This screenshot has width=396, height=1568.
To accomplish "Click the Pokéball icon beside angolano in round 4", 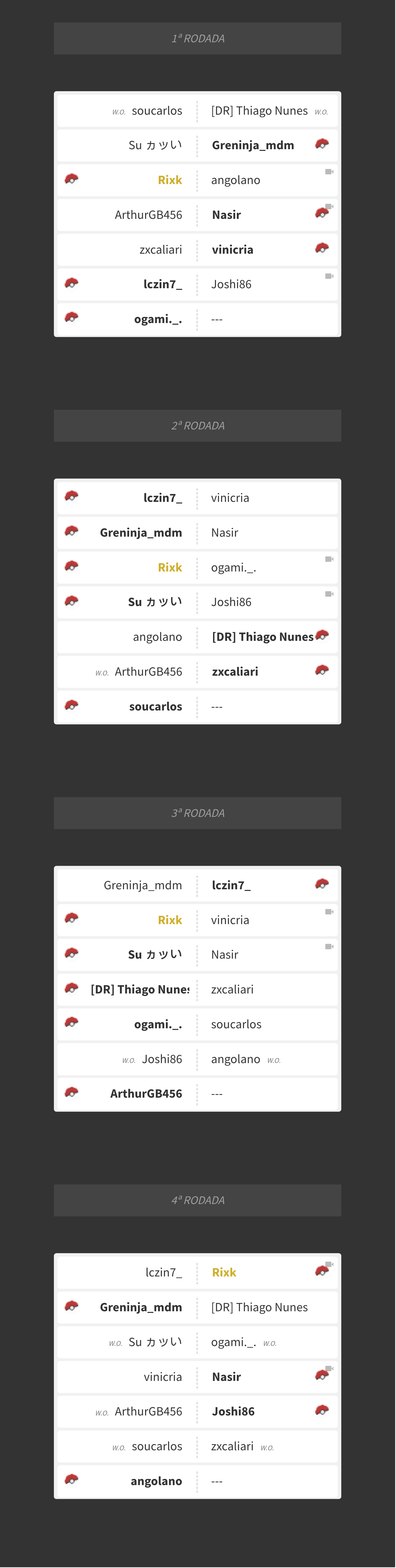I will (x=71, y=1479).
